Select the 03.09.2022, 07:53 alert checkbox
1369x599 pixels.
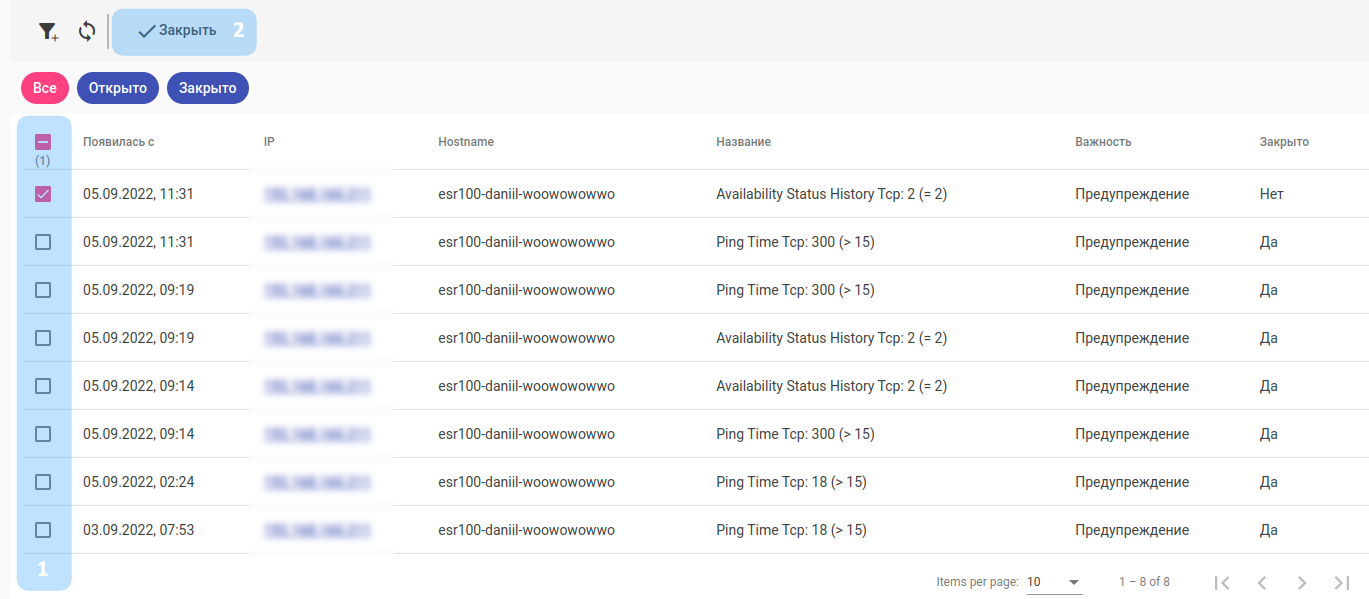pos(43,530)
